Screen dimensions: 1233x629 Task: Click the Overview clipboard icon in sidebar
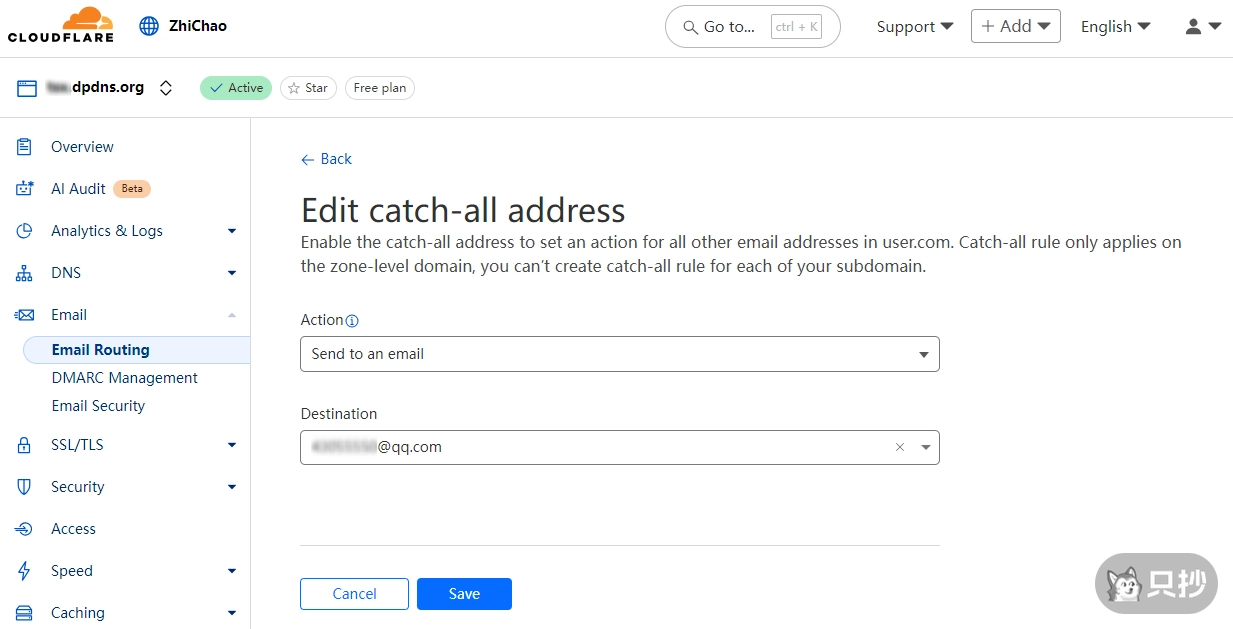point(25,147)
